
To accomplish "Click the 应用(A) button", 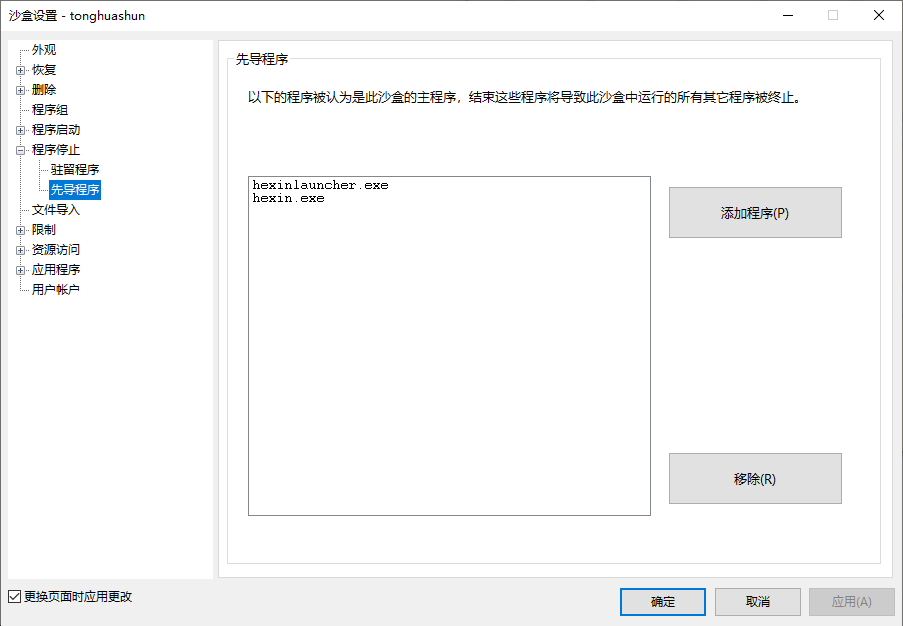I will [x=852, y=602].
